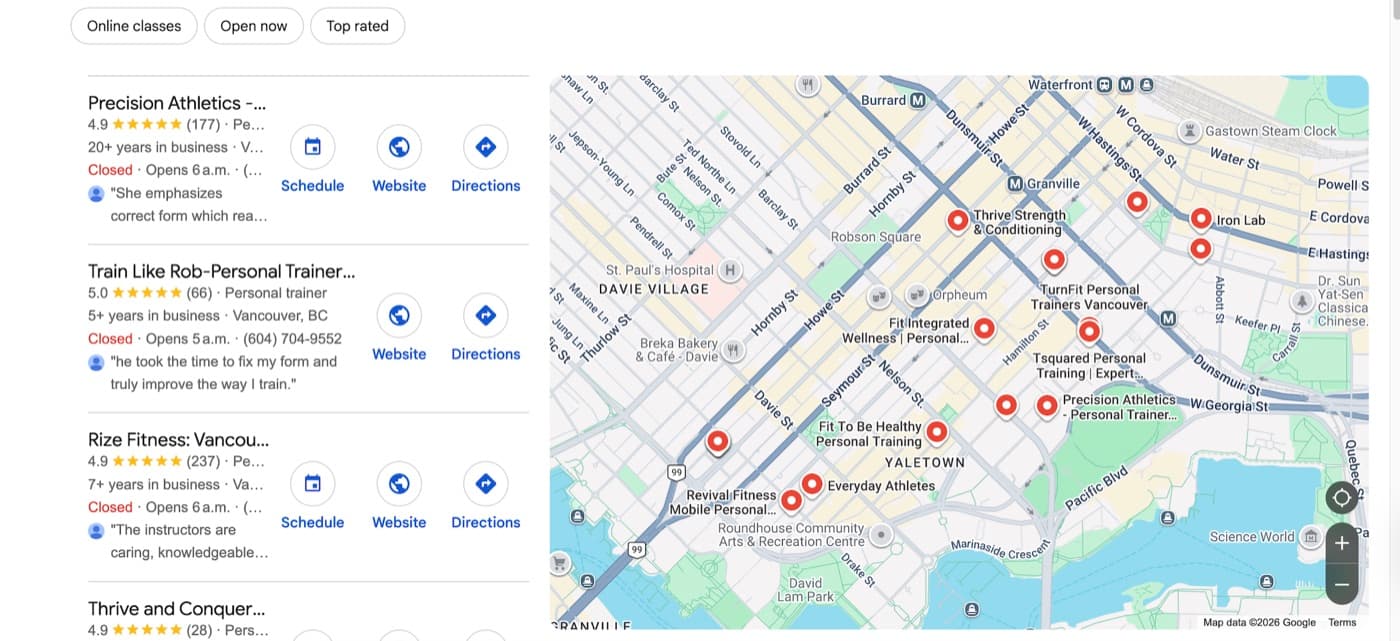Select the Fit Integrated Wellness map pin
1400x641 pixels.
point(984,328)
